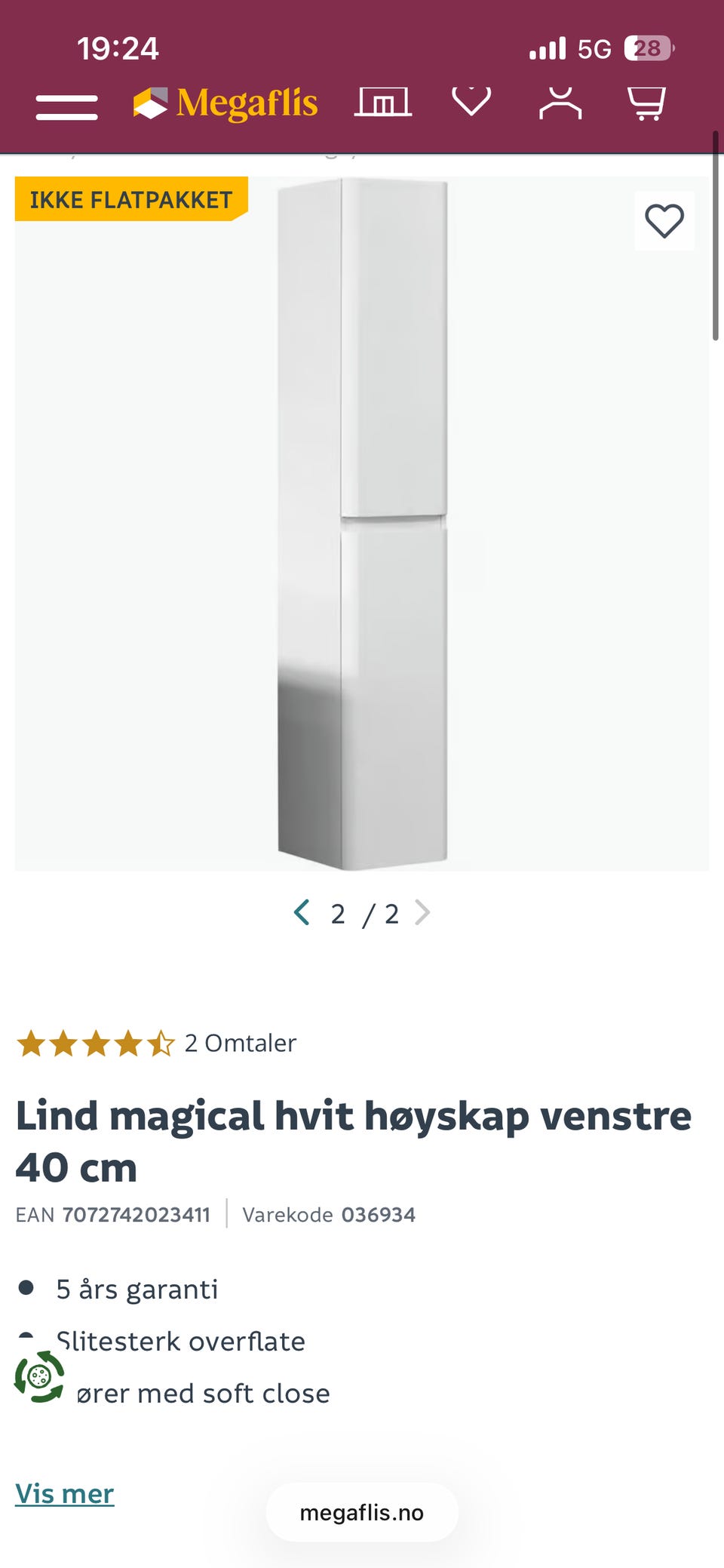Open the shopping cart
Image resolution: width=724 pixels, height=1568 pixels.
coord(647,103)
